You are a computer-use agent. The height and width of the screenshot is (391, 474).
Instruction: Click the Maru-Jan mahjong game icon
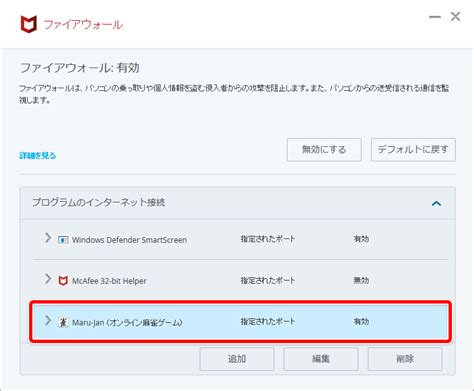click(63, 322)
